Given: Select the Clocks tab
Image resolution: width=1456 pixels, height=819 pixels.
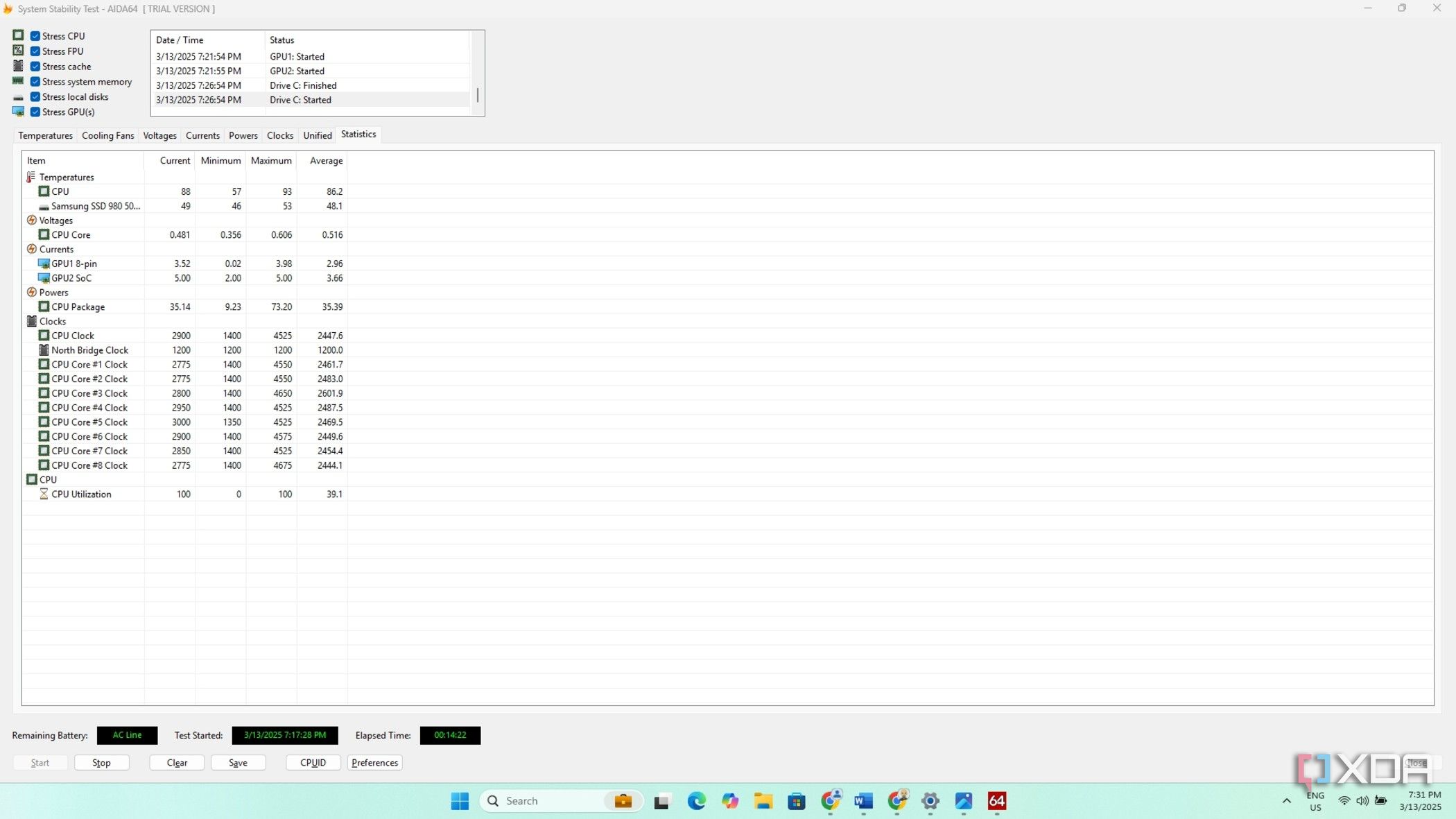Looking at the screenshot, I should [x=280, y=135].
